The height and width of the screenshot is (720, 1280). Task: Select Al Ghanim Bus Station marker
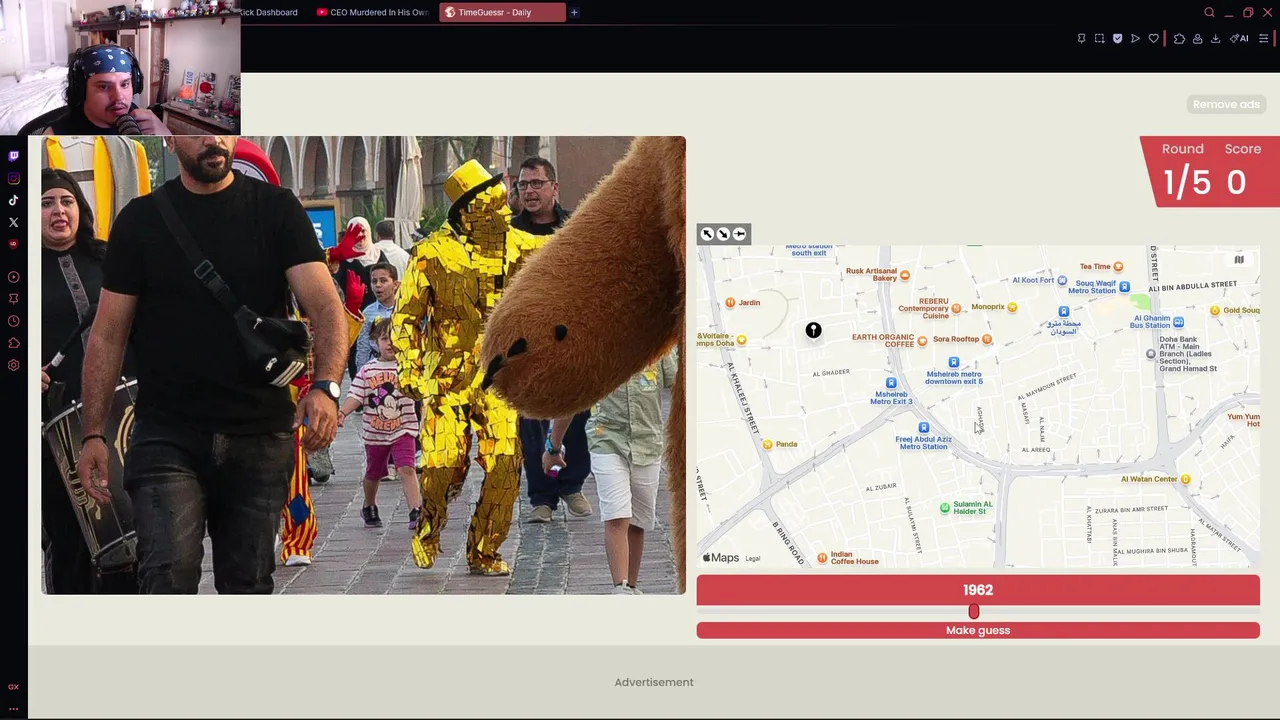[1178, 321]
